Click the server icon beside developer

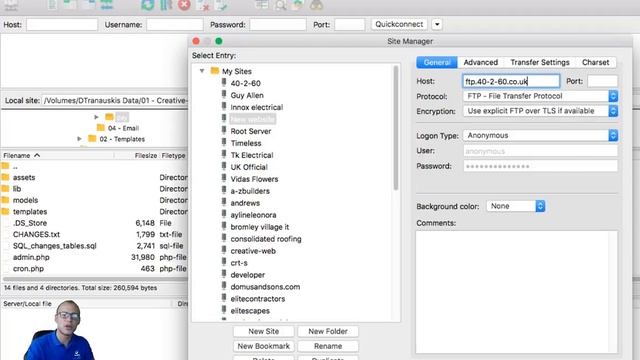tap(224, 274)
